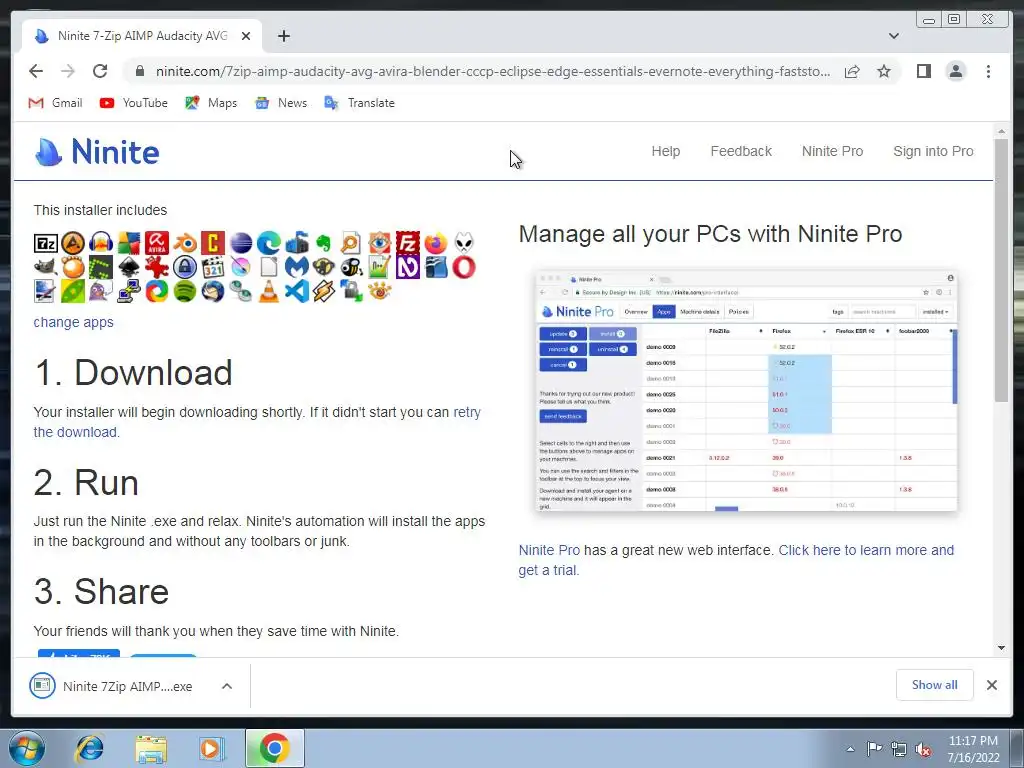
Task: Open the Feedback link
Action: [741, 151]
